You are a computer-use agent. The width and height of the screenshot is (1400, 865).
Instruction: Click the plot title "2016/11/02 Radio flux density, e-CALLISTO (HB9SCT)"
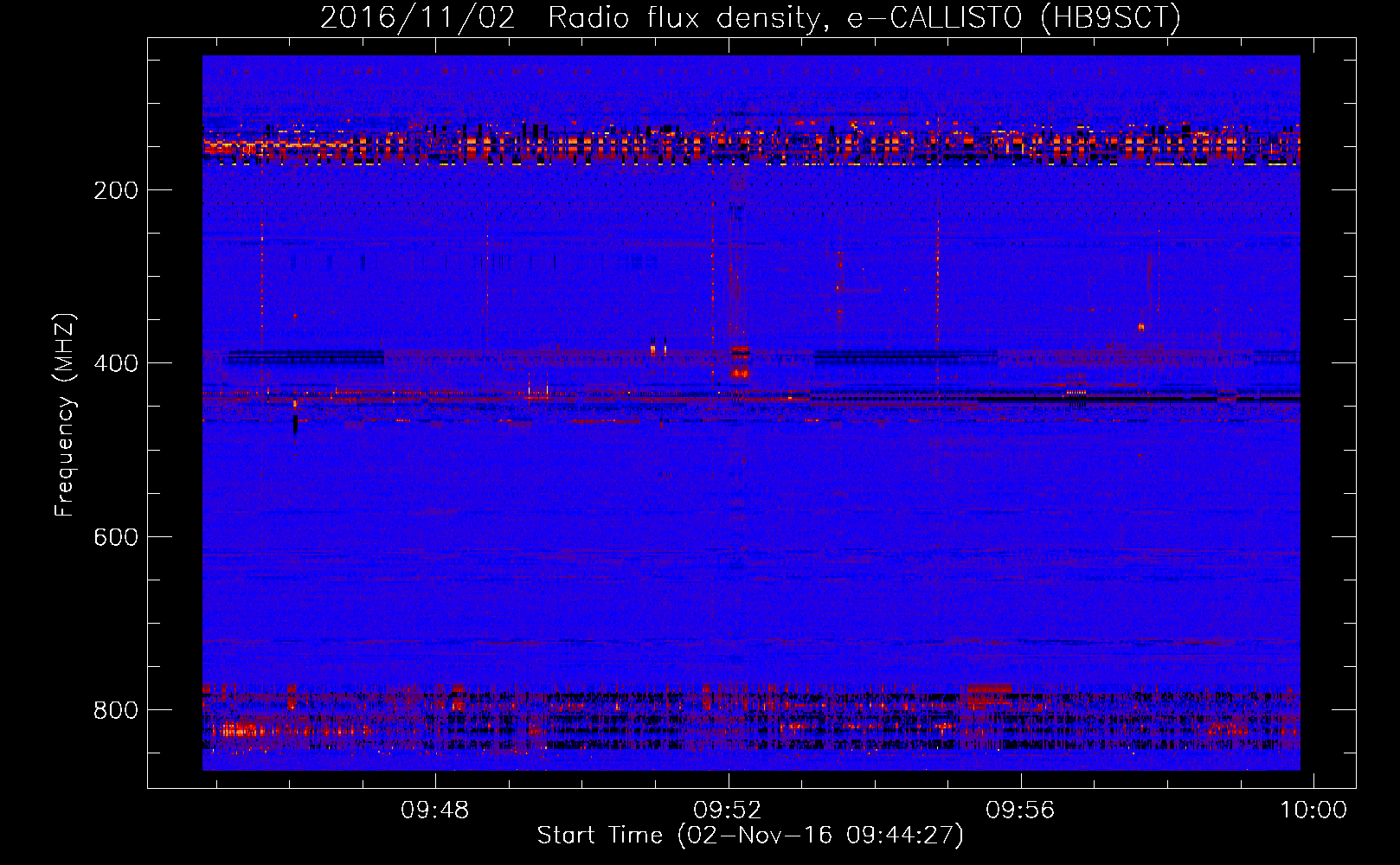[x=750, y=17]
